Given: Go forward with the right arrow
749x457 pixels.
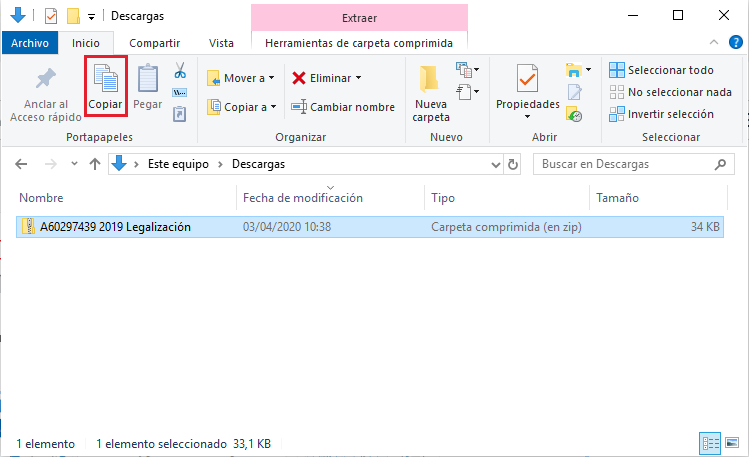Looking at the screenshot, I should tap(50, 164).
